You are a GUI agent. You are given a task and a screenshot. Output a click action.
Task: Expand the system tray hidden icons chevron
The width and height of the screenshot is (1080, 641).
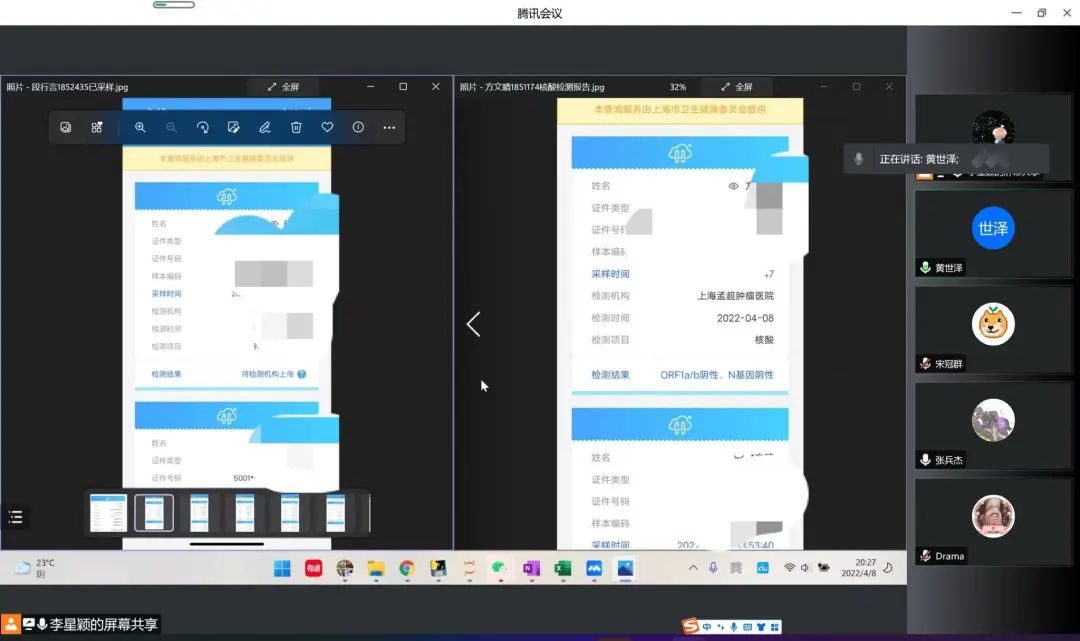point(693,568)
